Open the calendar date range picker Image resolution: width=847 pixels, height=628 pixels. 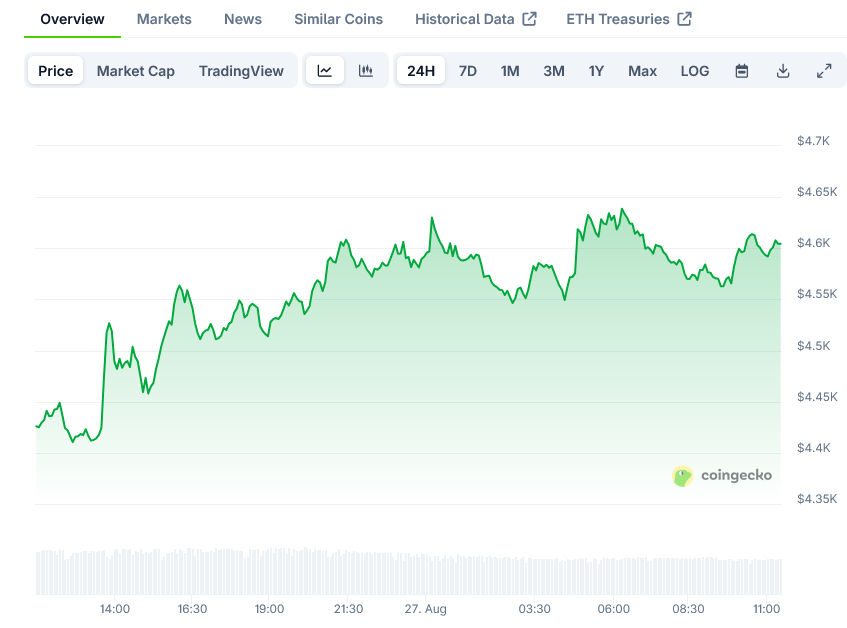tap(742, 71)
